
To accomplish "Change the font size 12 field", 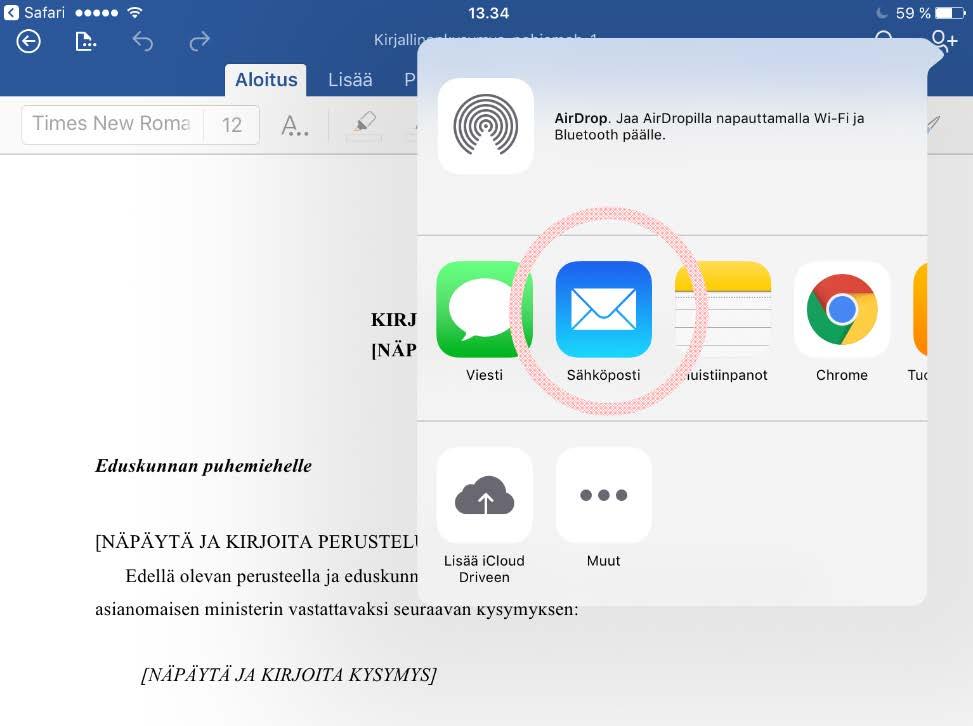I will click(x=231, y=125).
